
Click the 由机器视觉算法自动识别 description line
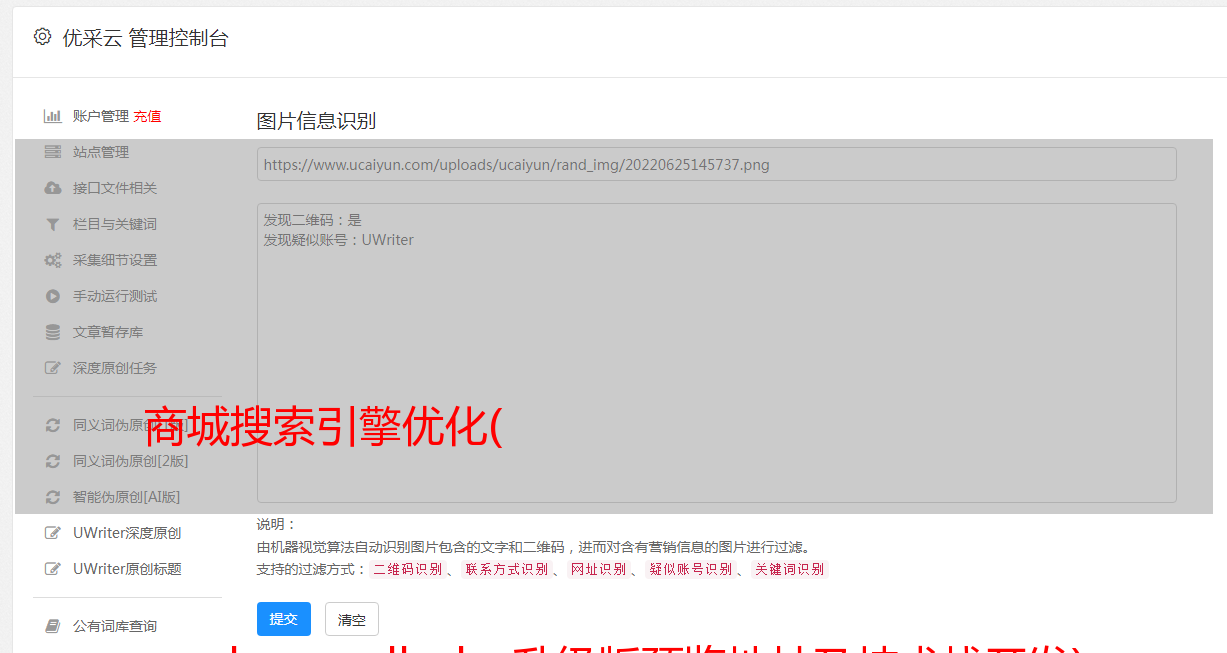pyautogui.click(x=533, y=547)
